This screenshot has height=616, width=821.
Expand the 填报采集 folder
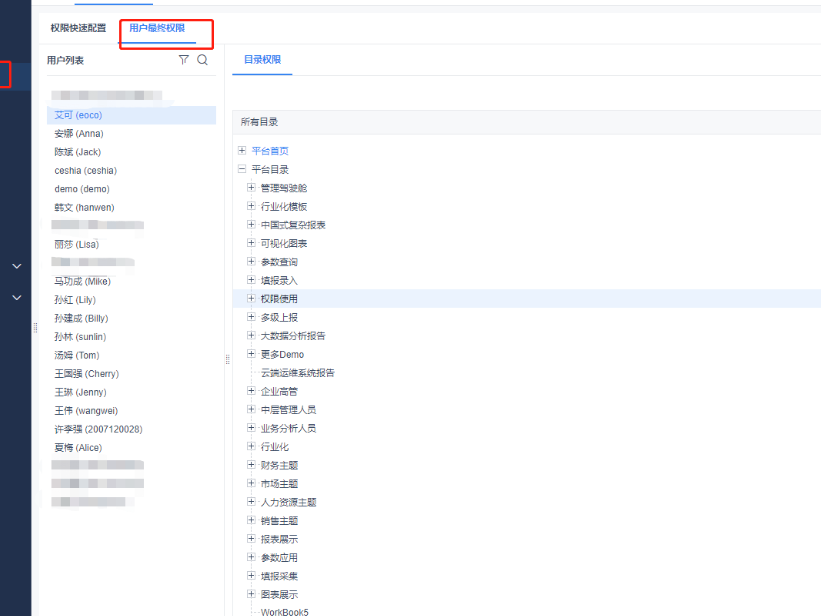coord(251,575)
